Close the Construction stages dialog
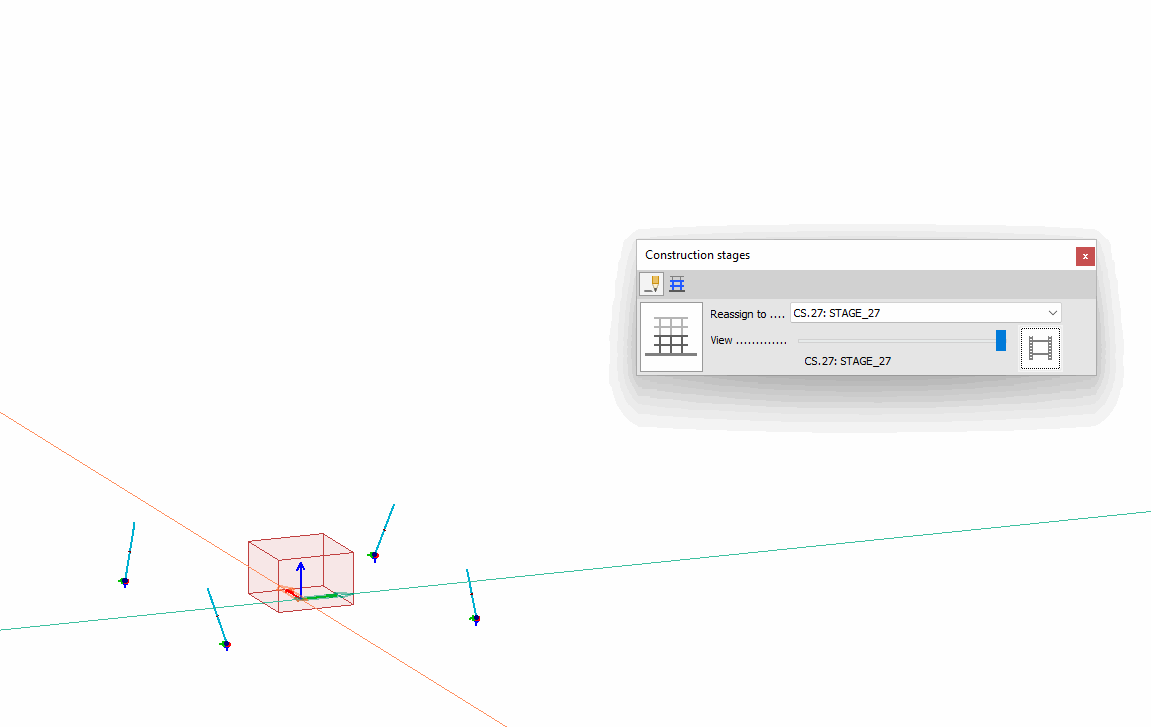Screen dimensions: 1151x727 click(x=1085, y=256)
